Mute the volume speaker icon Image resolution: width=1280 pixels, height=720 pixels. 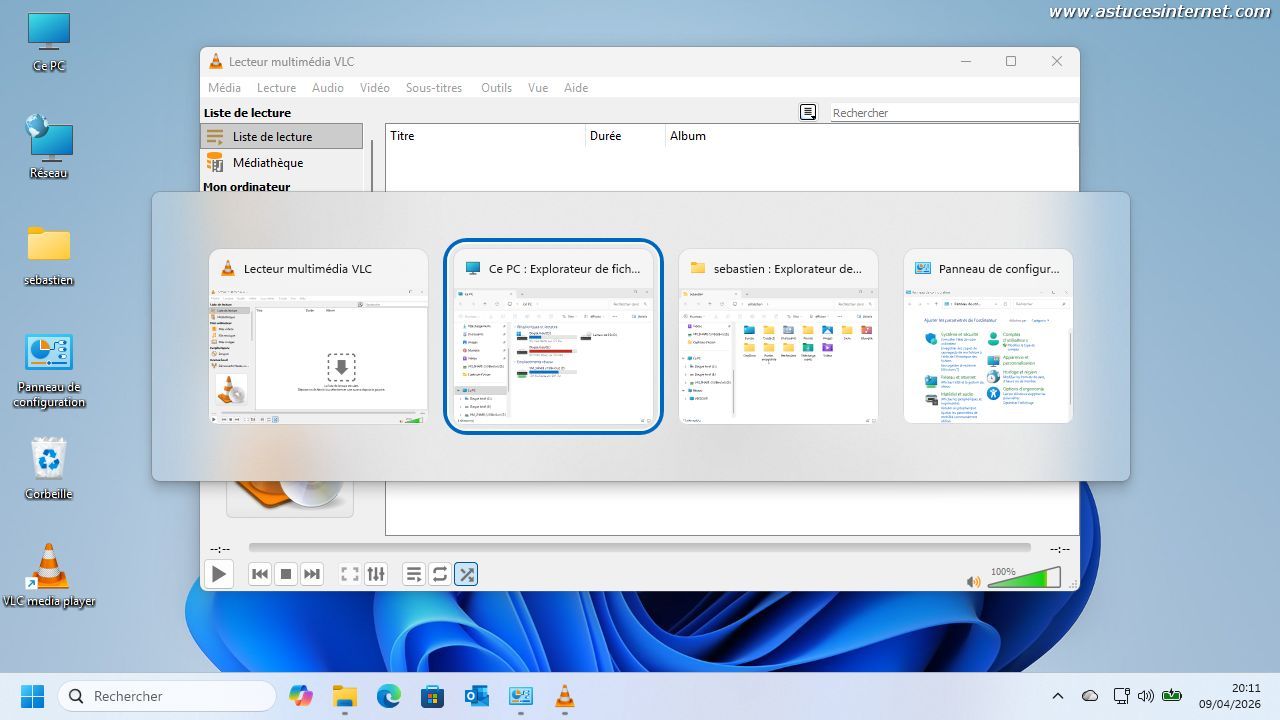coord(973,581)
